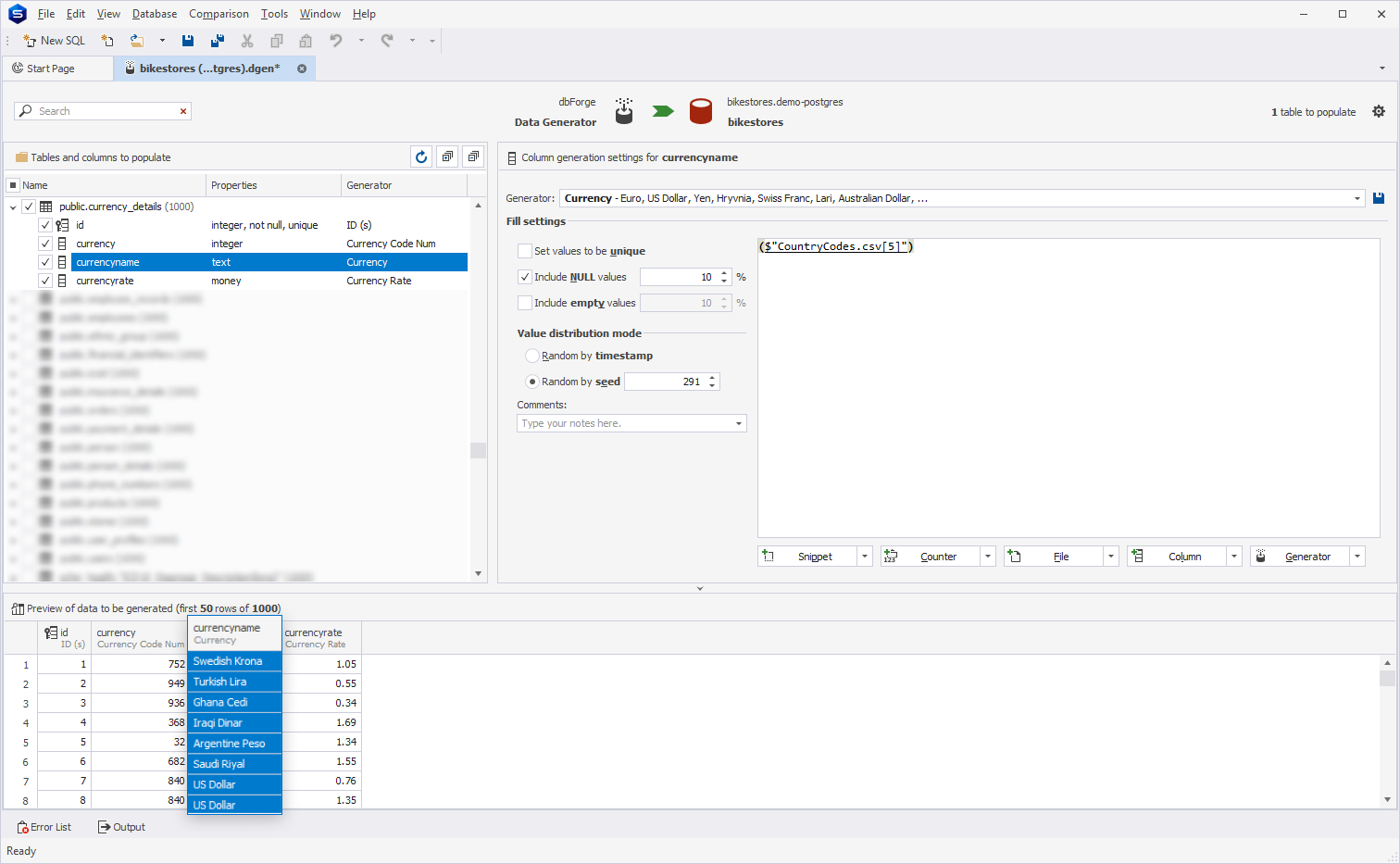Click the Undo arrow icon
Image resolution: width=1400 pixels, height=864 pixels.
pyautogui.click(x=336, y=41)
